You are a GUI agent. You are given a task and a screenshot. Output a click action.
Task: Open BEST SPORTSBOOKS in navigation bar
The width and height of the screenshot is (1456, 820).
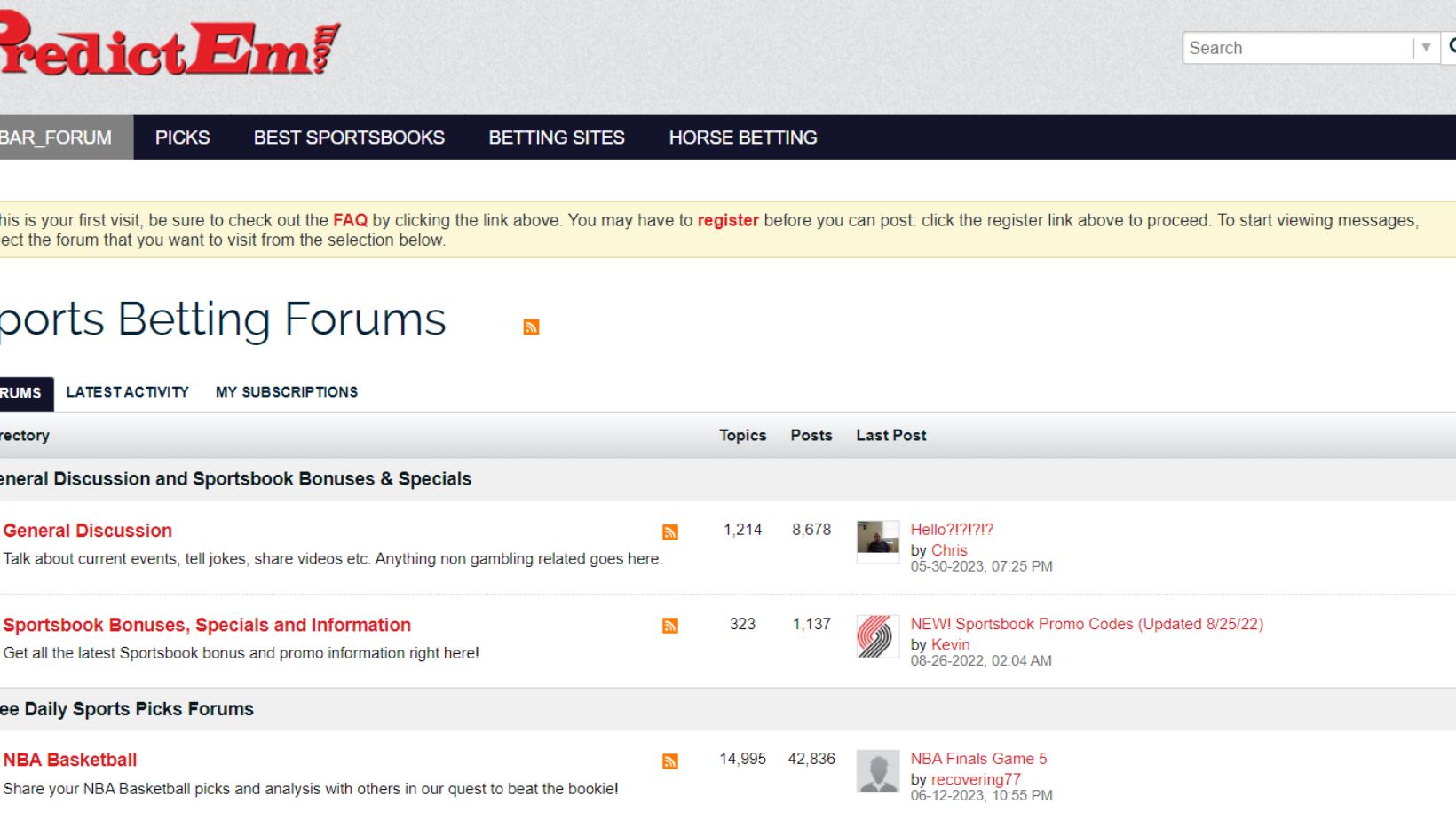coord(349,138)
